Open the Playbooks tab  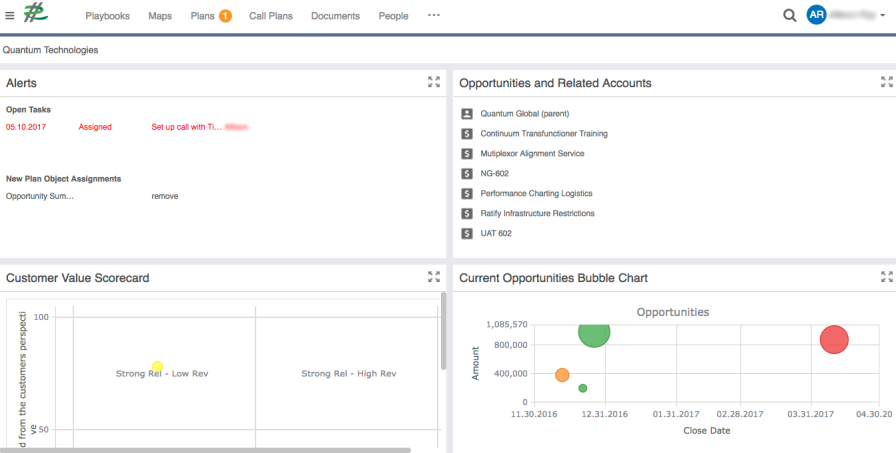(108, 16)
